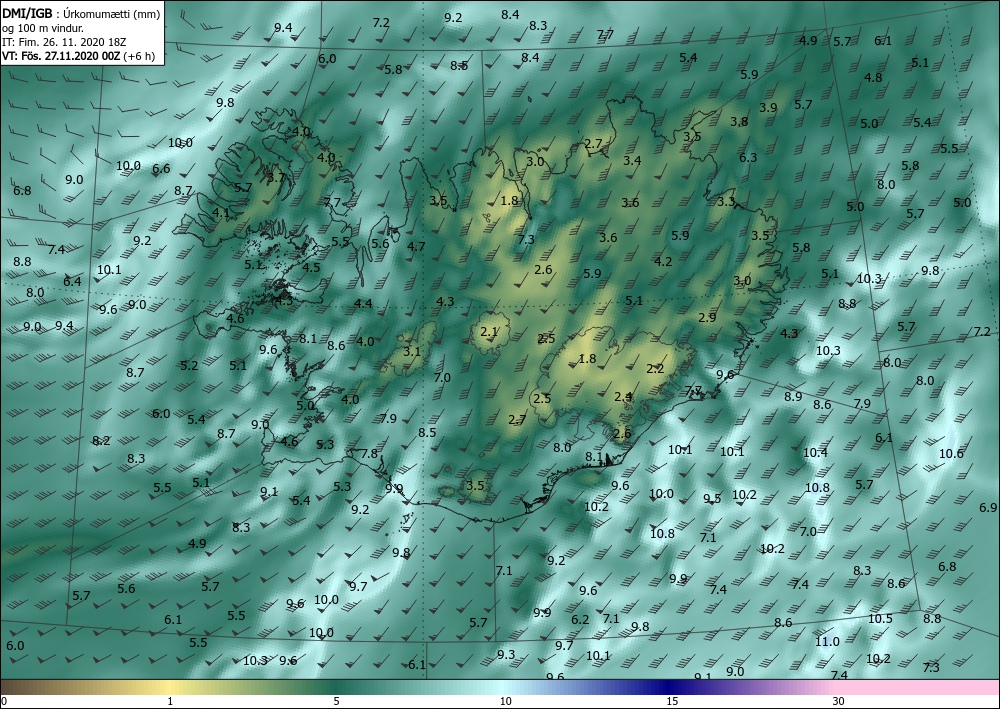This screenshot has height=709, width=1000.
Task: Click the 4.4 value on the map
Action: pos(363,303)
